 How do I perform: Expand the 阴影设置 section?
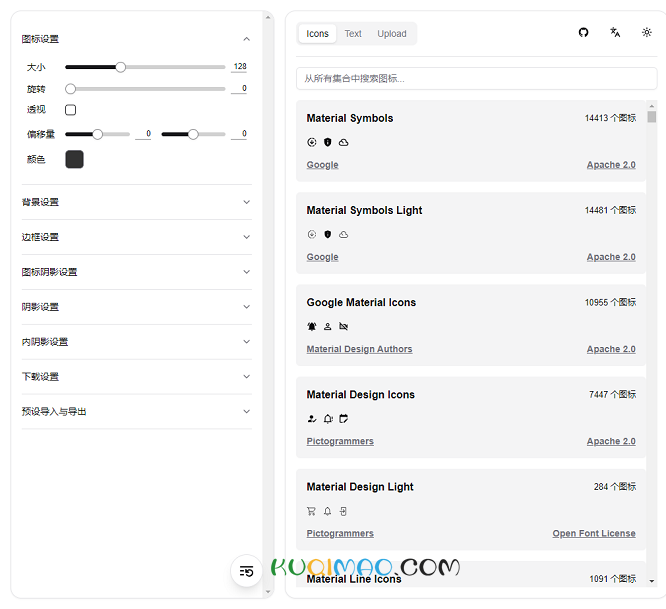click(x=136, y=307)
